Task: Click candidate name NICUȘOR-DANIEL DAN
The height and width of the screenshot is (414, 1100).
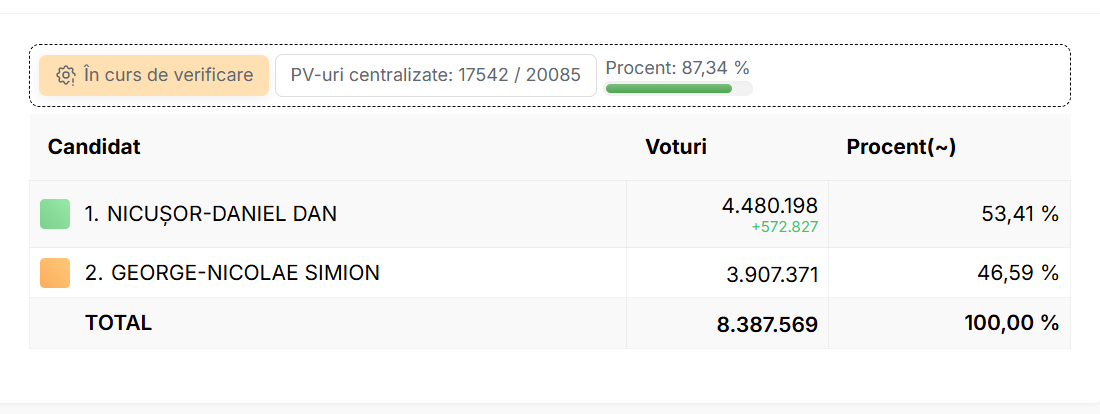Action: click(x=210, y=214)
